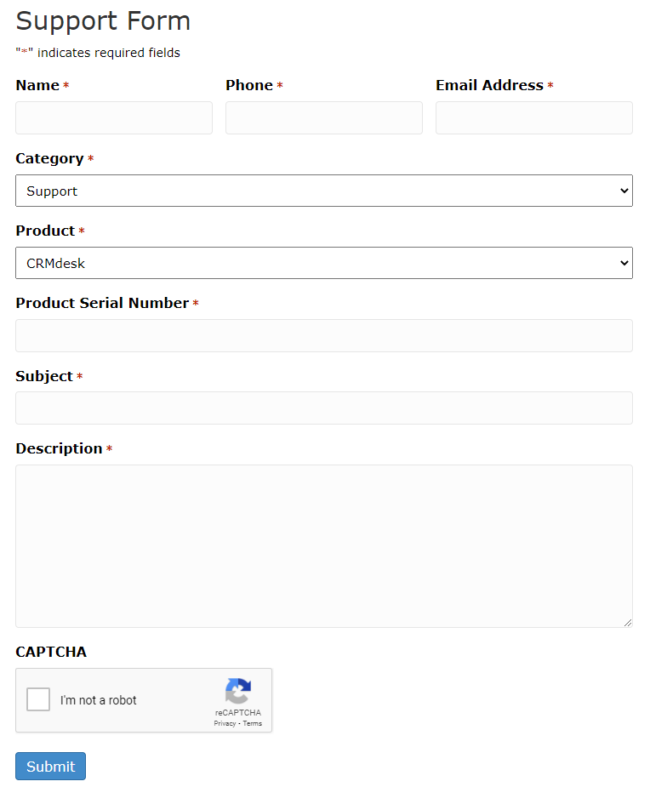The image size is (650, 787).
Task: Open the Category dropdown showing Support
Action: click(x=324, y=191)
